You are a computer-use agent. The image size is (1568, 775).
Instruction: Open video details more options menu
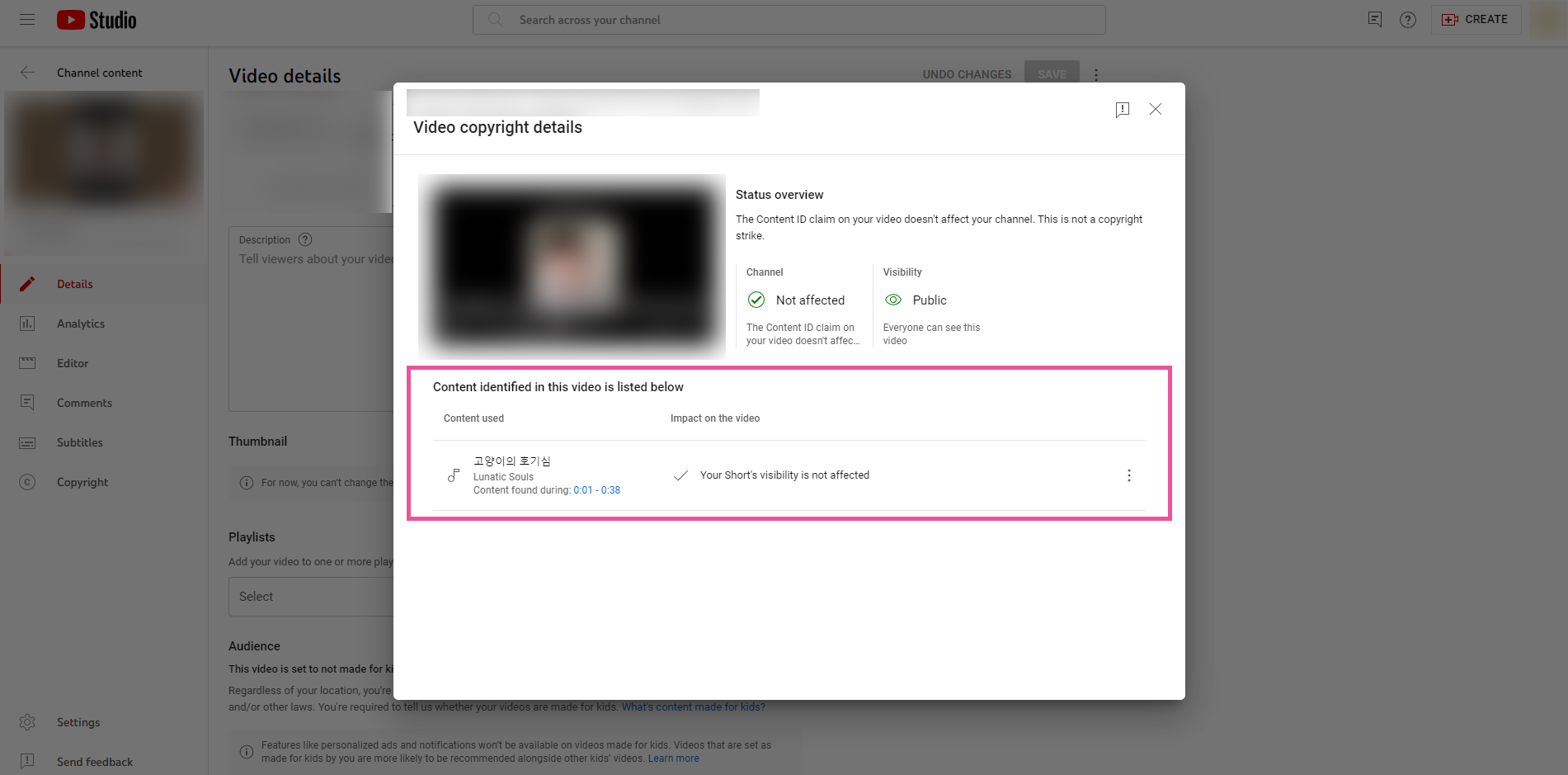coord(1096,75)
